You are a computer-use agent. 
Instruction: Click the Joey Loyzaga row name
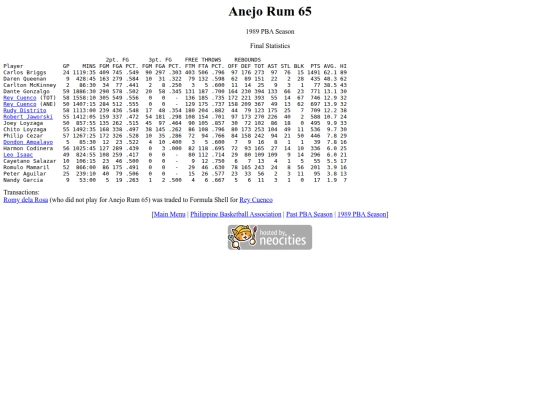23,123
